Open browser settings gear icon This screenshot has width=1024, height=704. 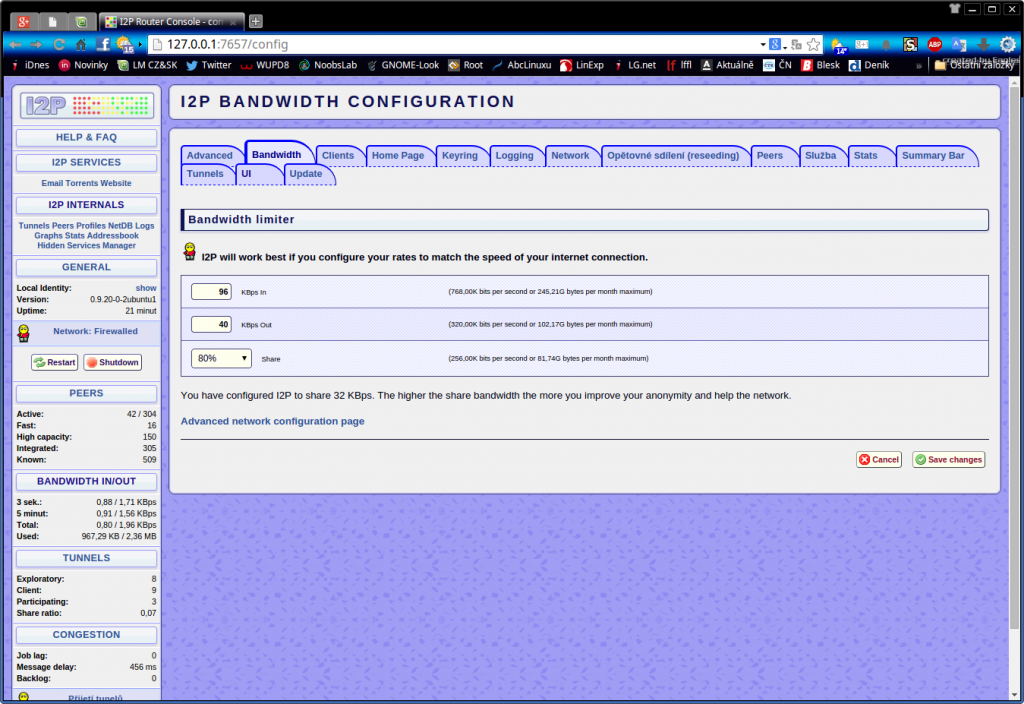[x=1008, y=44]
